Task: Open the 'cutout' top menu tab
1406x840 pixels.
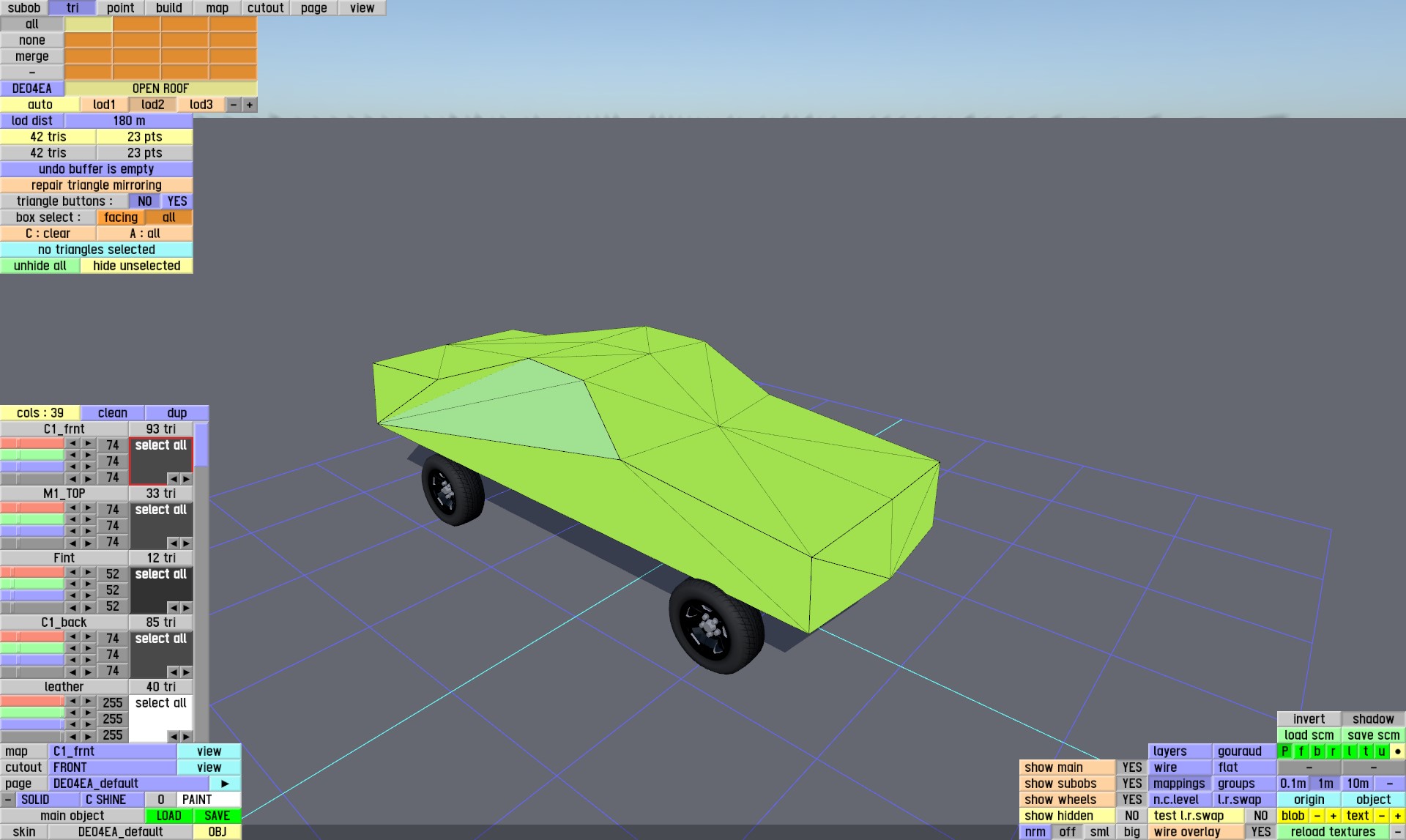Action: (x=265, y=8)
